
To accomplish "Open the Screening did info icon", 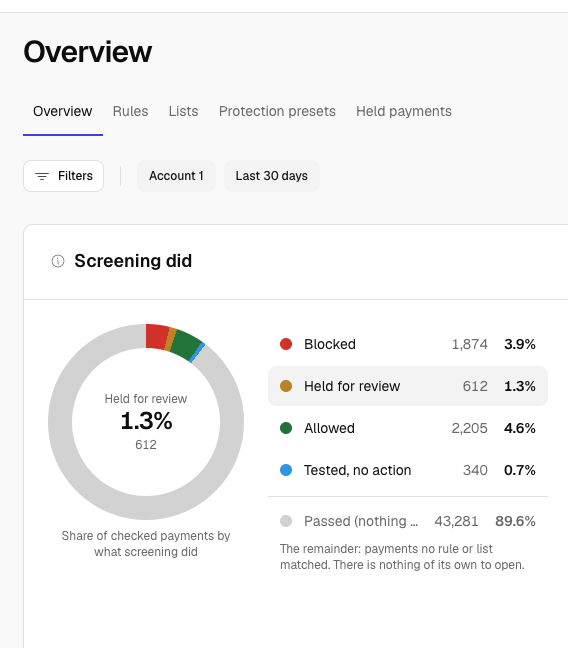I will coord(58,261).
